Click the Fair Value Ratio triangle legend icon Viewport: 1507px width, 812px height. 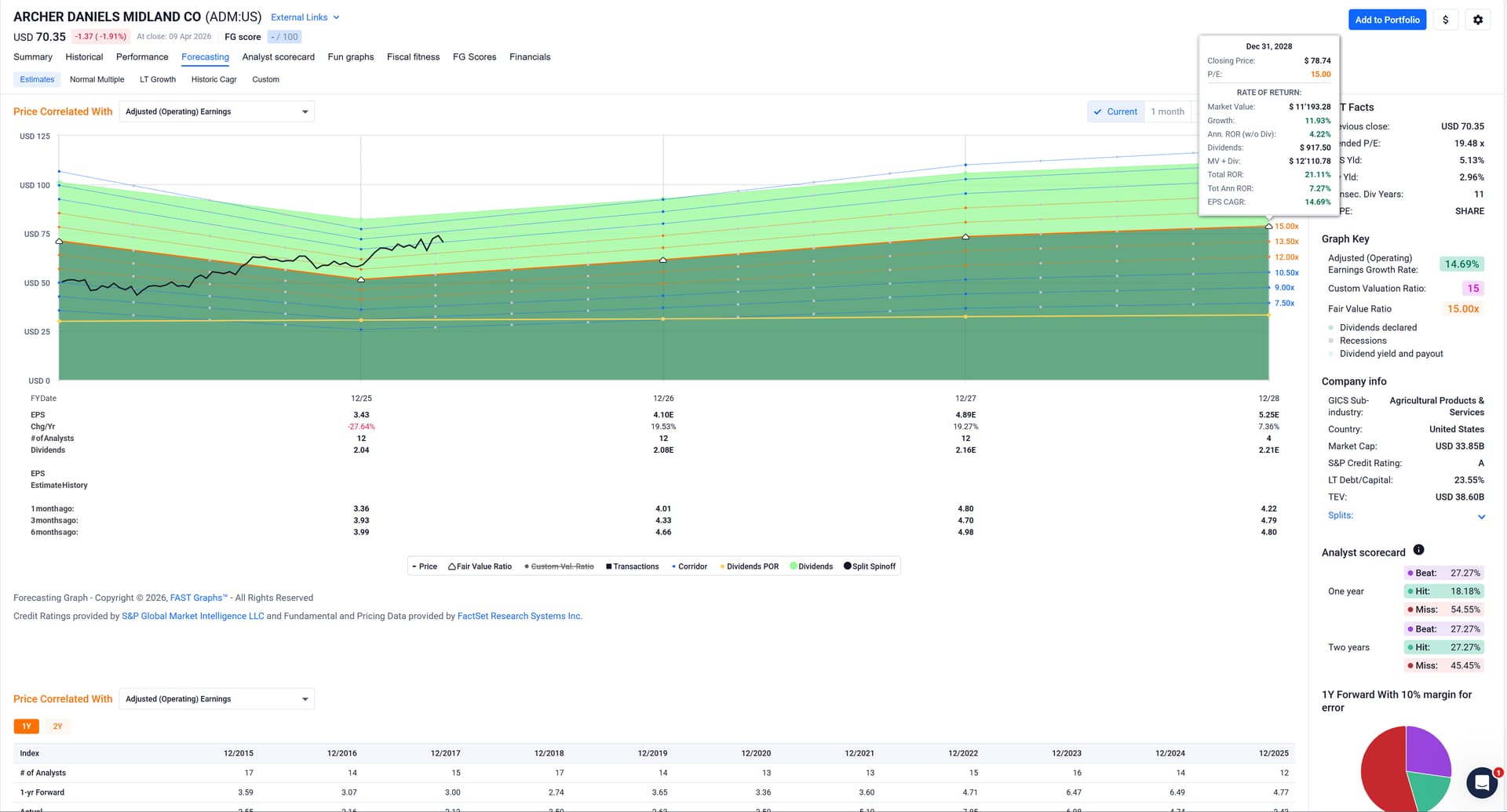452,566
